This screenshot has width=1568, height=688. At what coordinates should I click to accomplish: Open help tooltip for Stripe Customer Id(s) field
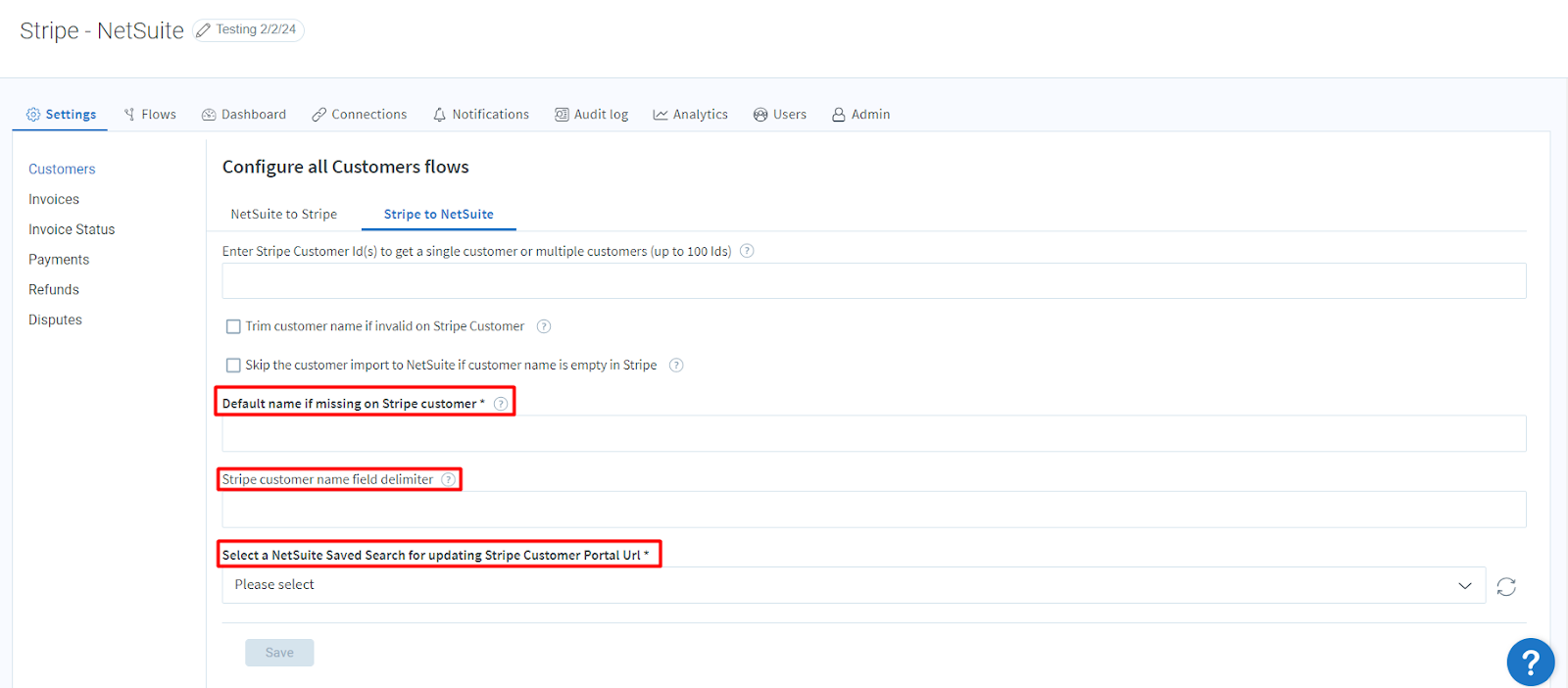click(747, 251)
